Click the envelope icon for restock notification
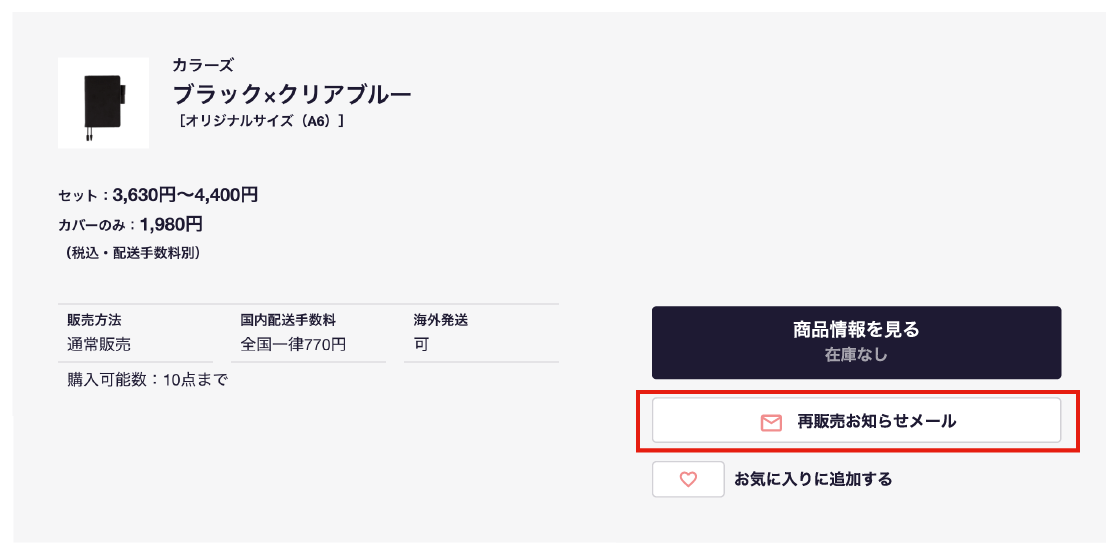Viewport: 1120px width, 560px height. [771, 422]
